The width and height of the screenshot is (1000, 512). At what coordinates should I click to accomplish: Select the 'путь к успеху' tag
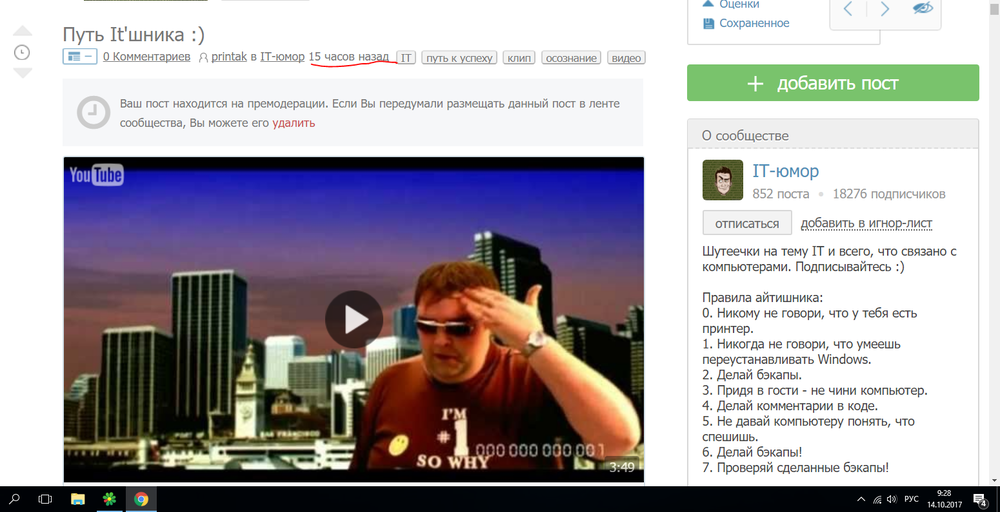(459, 58)
